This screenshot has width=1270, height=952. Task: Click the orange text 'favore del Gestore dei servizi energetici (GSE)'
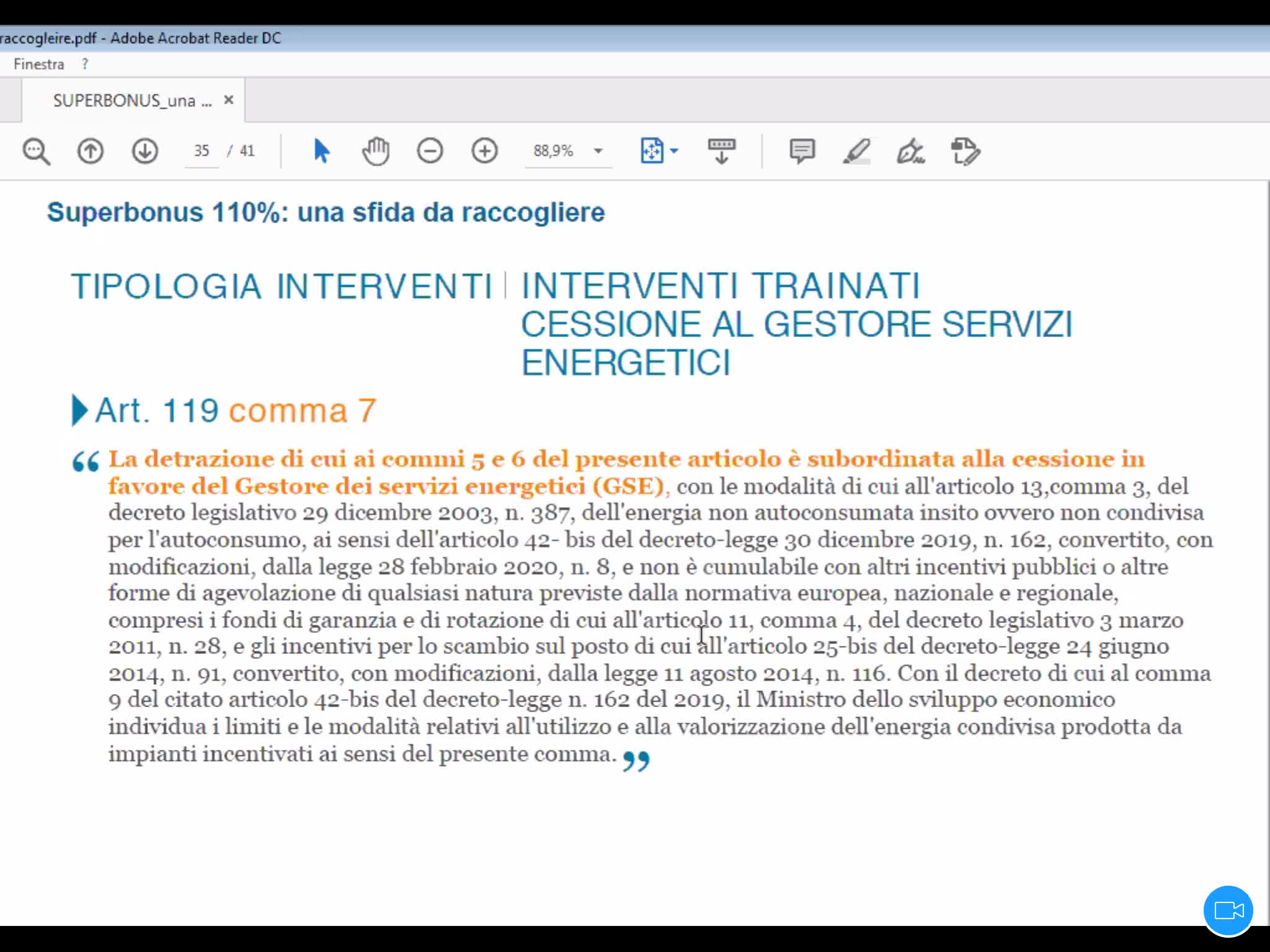(x=386, y=486)
